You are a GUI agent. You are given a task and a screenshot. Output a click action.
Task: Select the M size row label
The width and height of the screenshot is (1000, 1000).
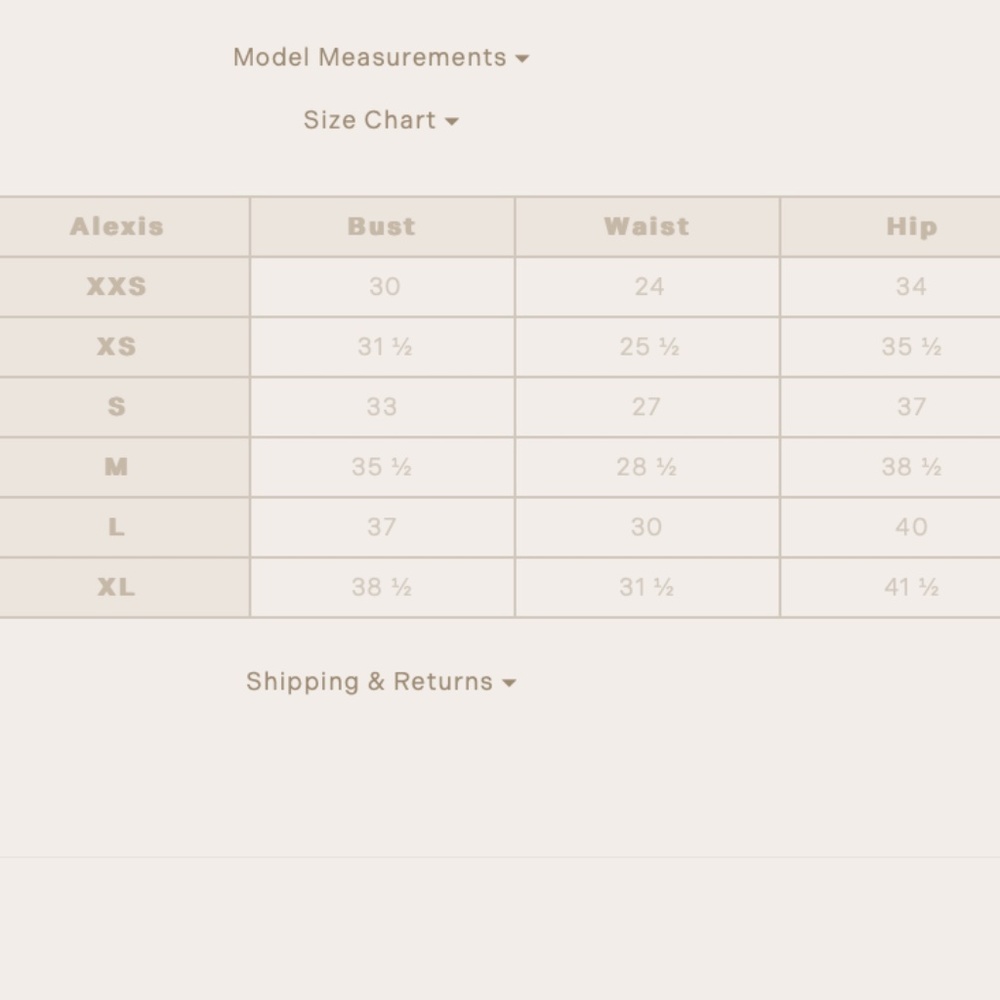[117, 467]
